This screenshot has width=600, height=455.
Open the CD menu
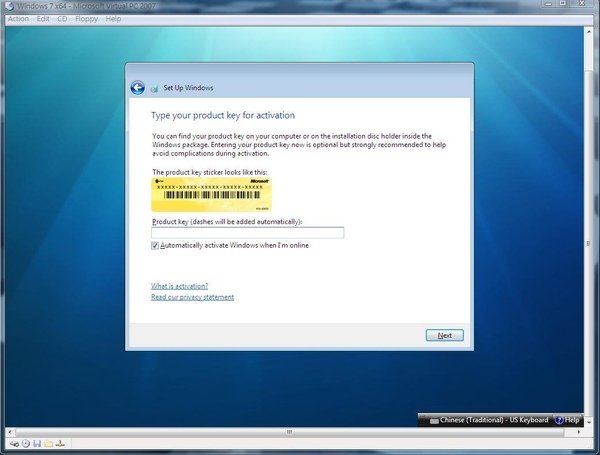point(62,19)
